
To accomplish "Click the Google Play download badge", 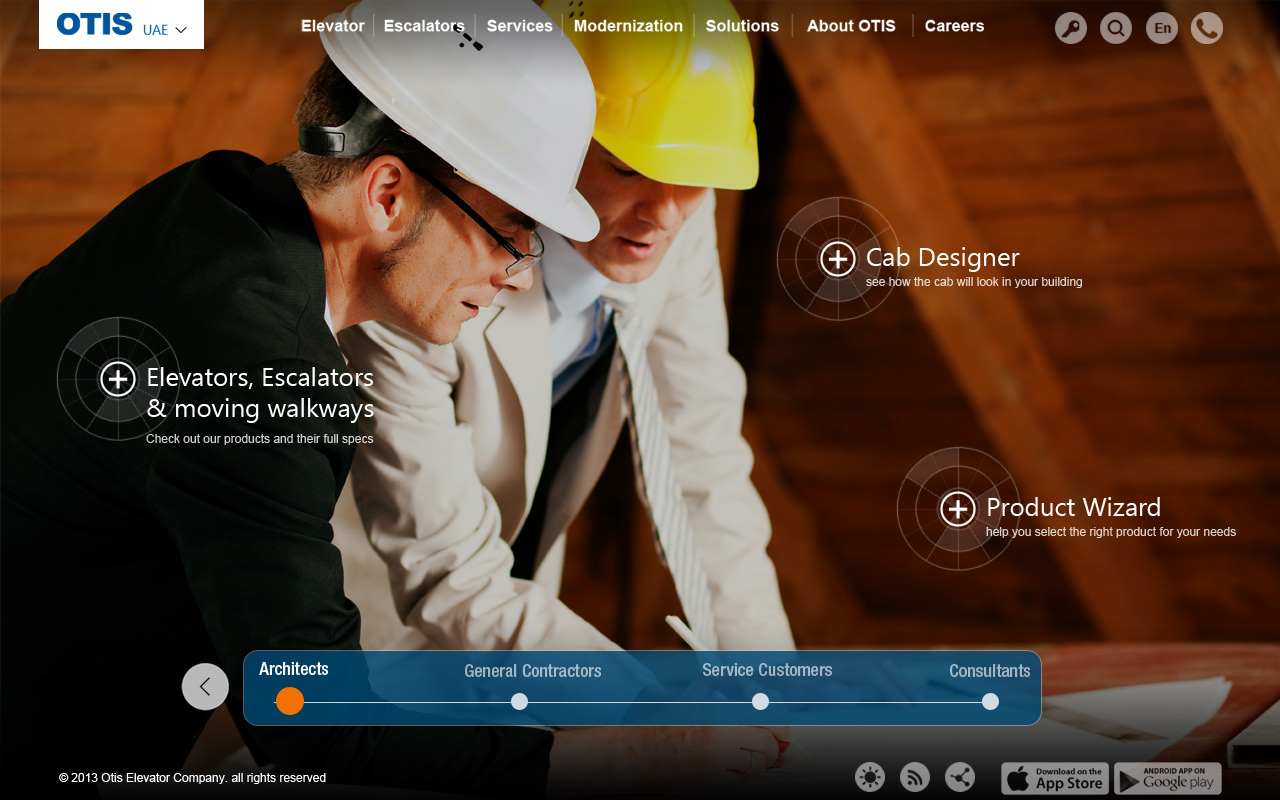I will click(1168, 779).
